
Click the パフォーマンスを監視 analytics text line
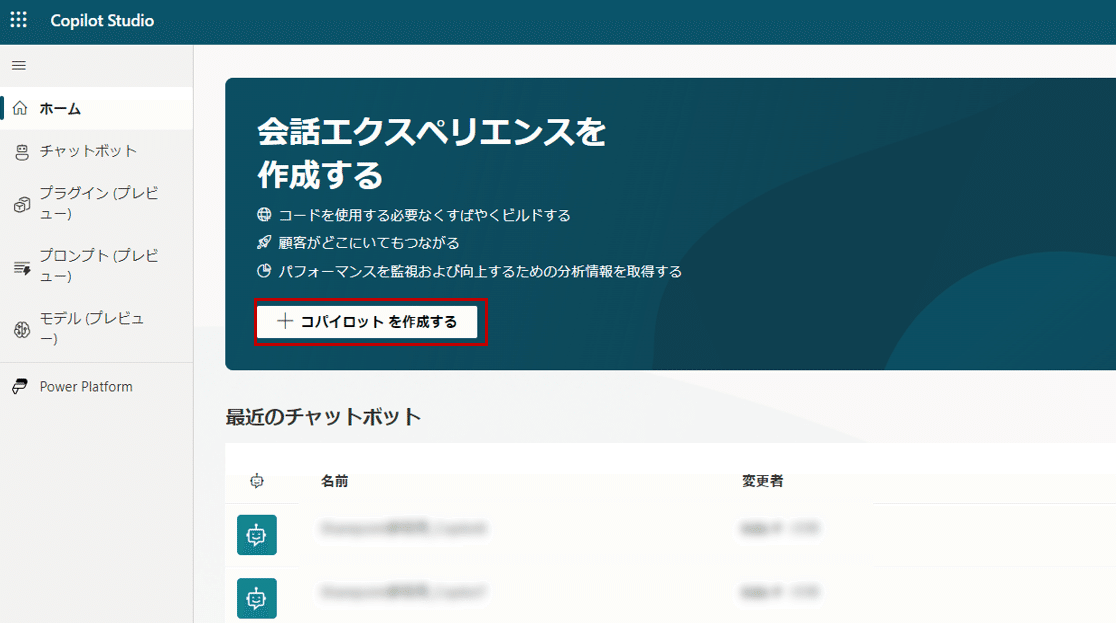click(x=480, y=271)
